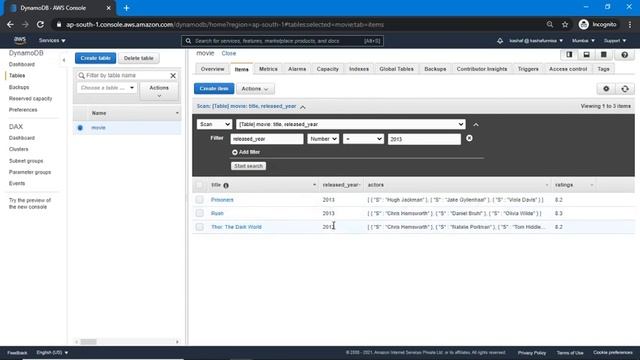
Task: Click the Create table button
Action: pyautogui.click(x=96, y=58)
